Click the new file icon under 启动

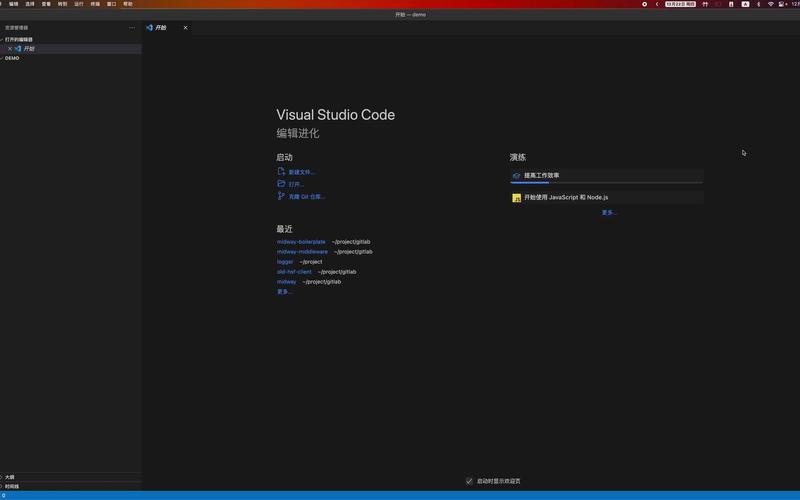tap(281, 171)
